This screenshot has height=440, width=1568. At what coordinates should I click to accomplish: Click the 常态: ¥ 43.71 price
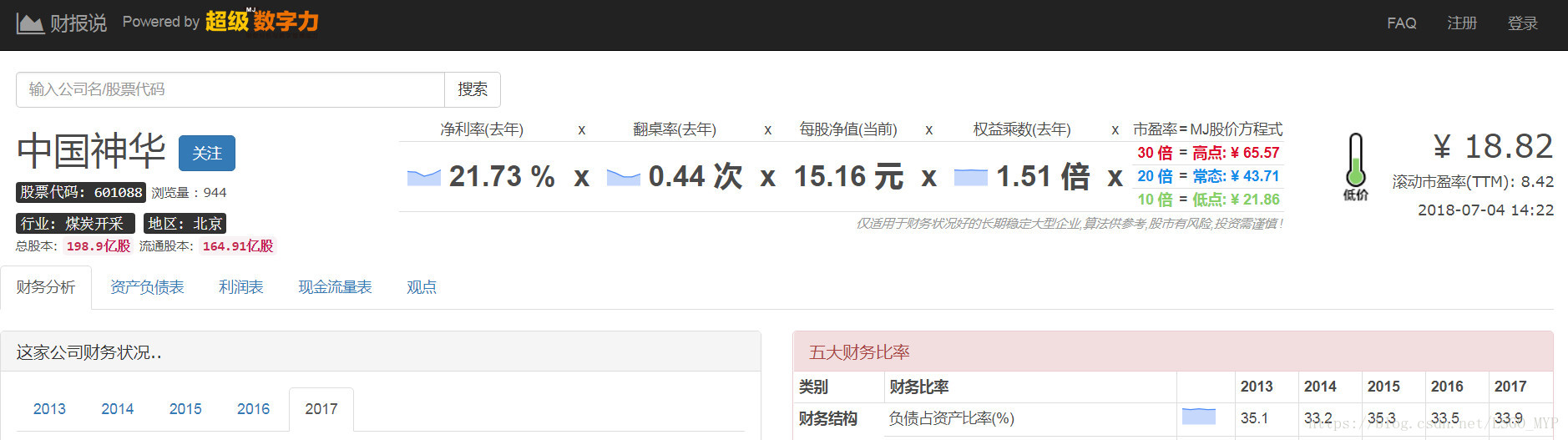click(x=1236, y=176)
